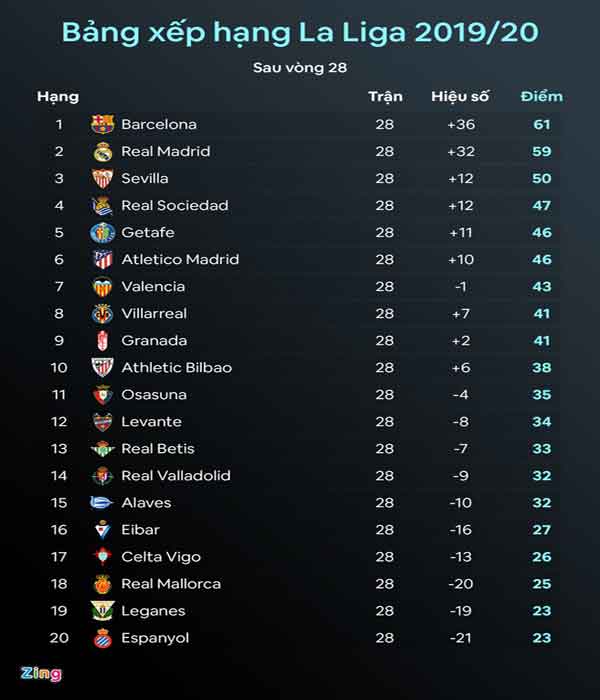Viewport: 600px width, 700px height.
Task: Click the Bảng xếp hạng La Liga title
Action: click(x=300, y=32)
